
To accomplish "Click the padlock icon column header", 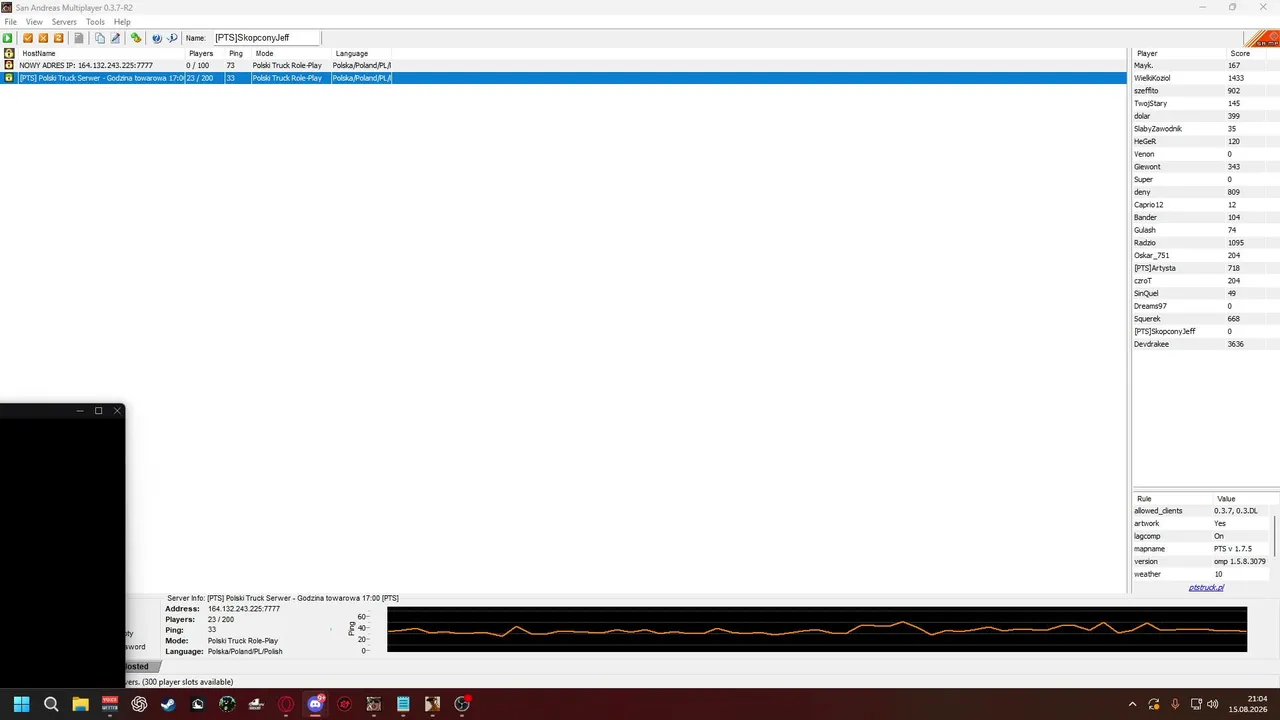I will (x=9, y=53).
